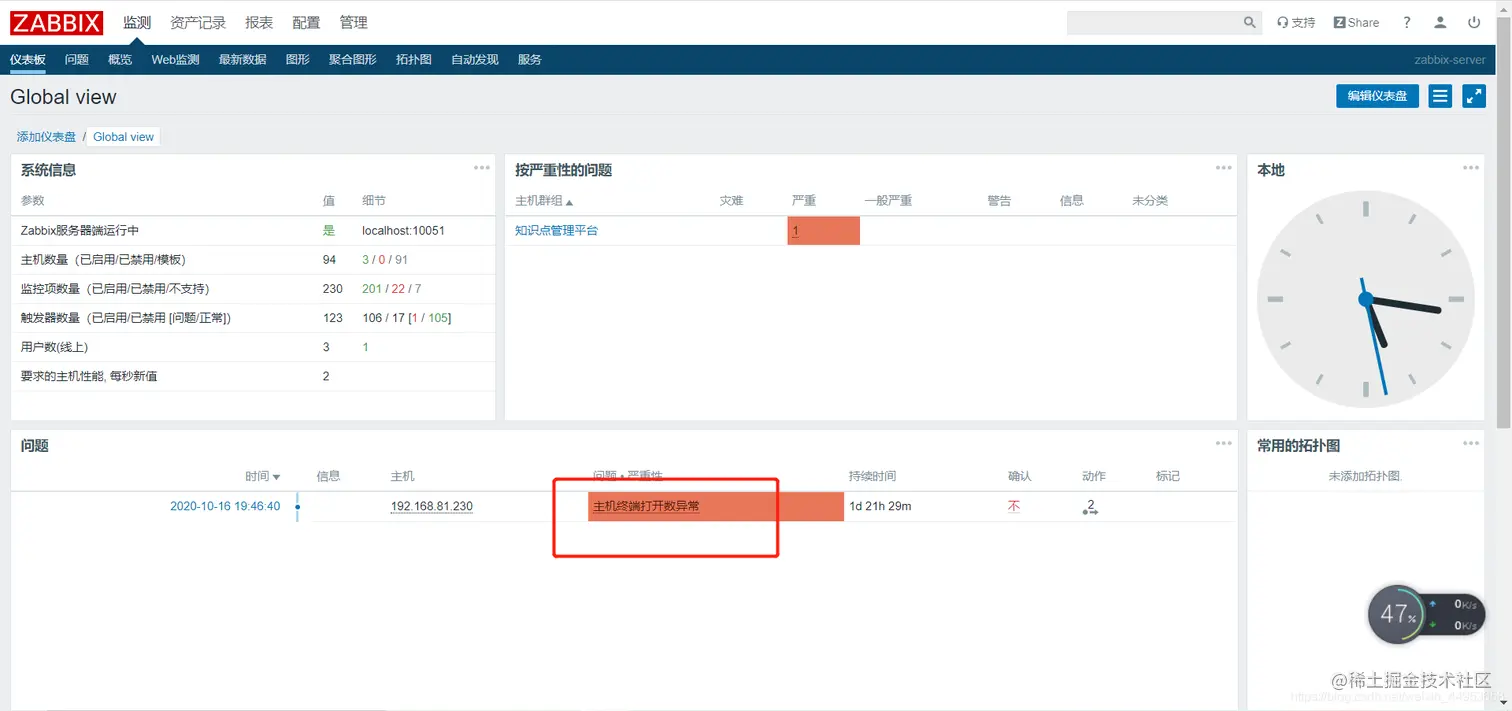Open the user profile icon
1512x711 pixels.
tap(1440, 22)
